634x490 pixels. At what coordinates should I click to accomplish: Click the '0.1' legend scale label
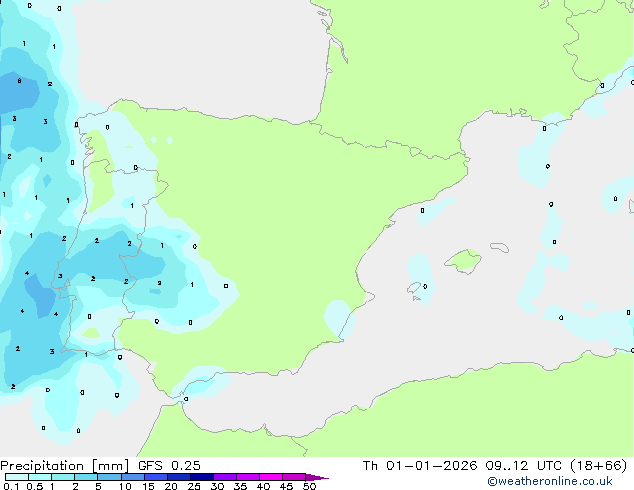12,486
